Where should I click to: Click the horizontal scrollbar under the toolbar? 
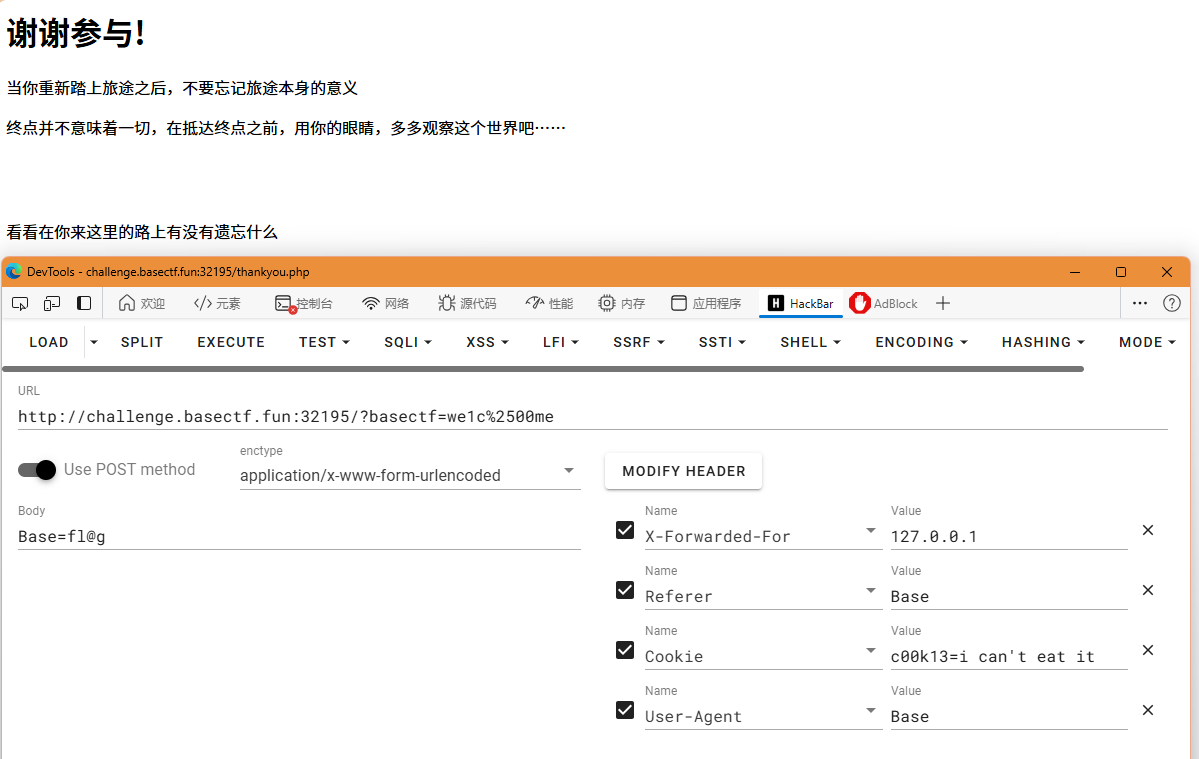tap(543, 369)
